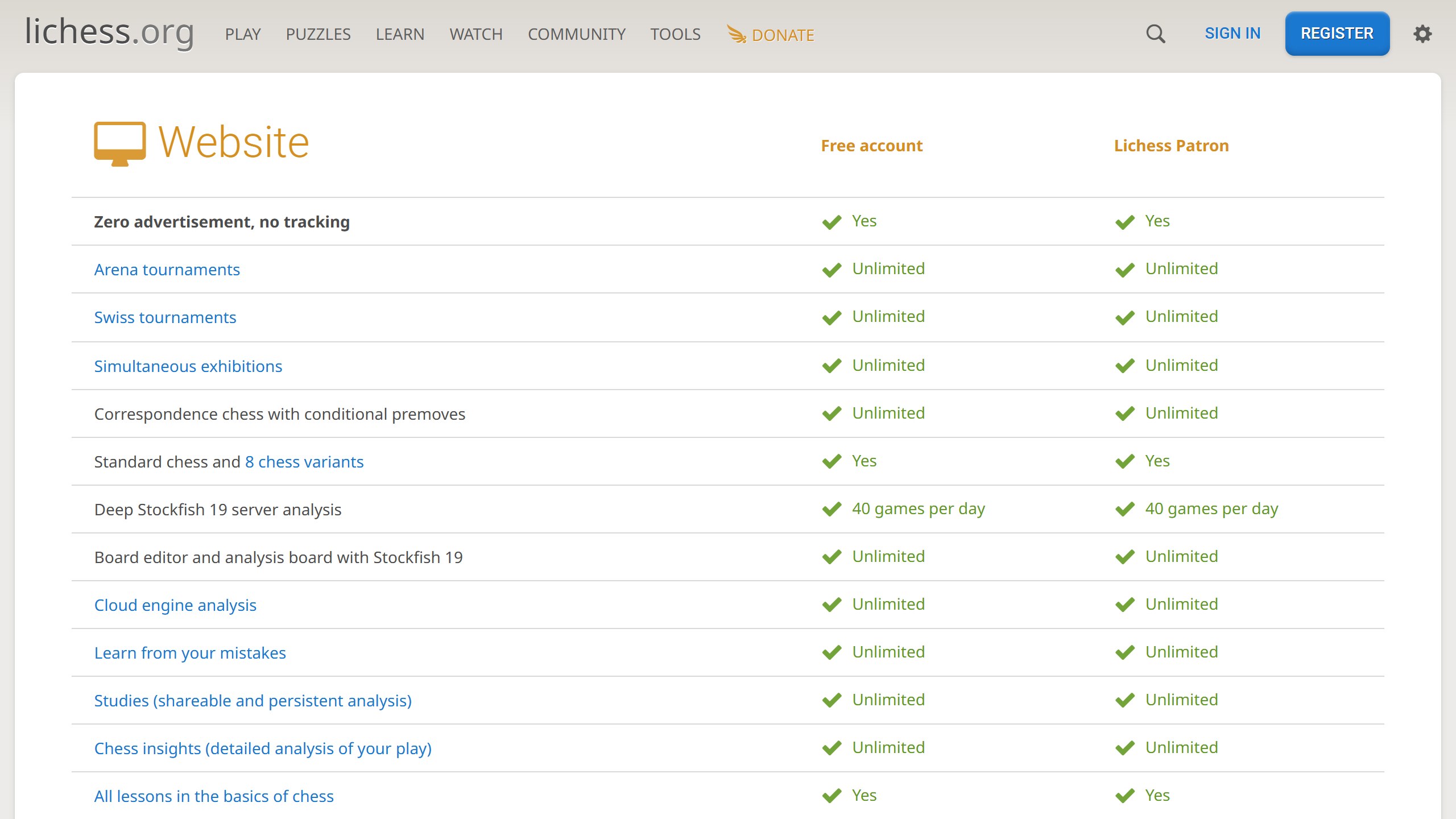Open the search magnifier icon

click(x=1155, y=34)
